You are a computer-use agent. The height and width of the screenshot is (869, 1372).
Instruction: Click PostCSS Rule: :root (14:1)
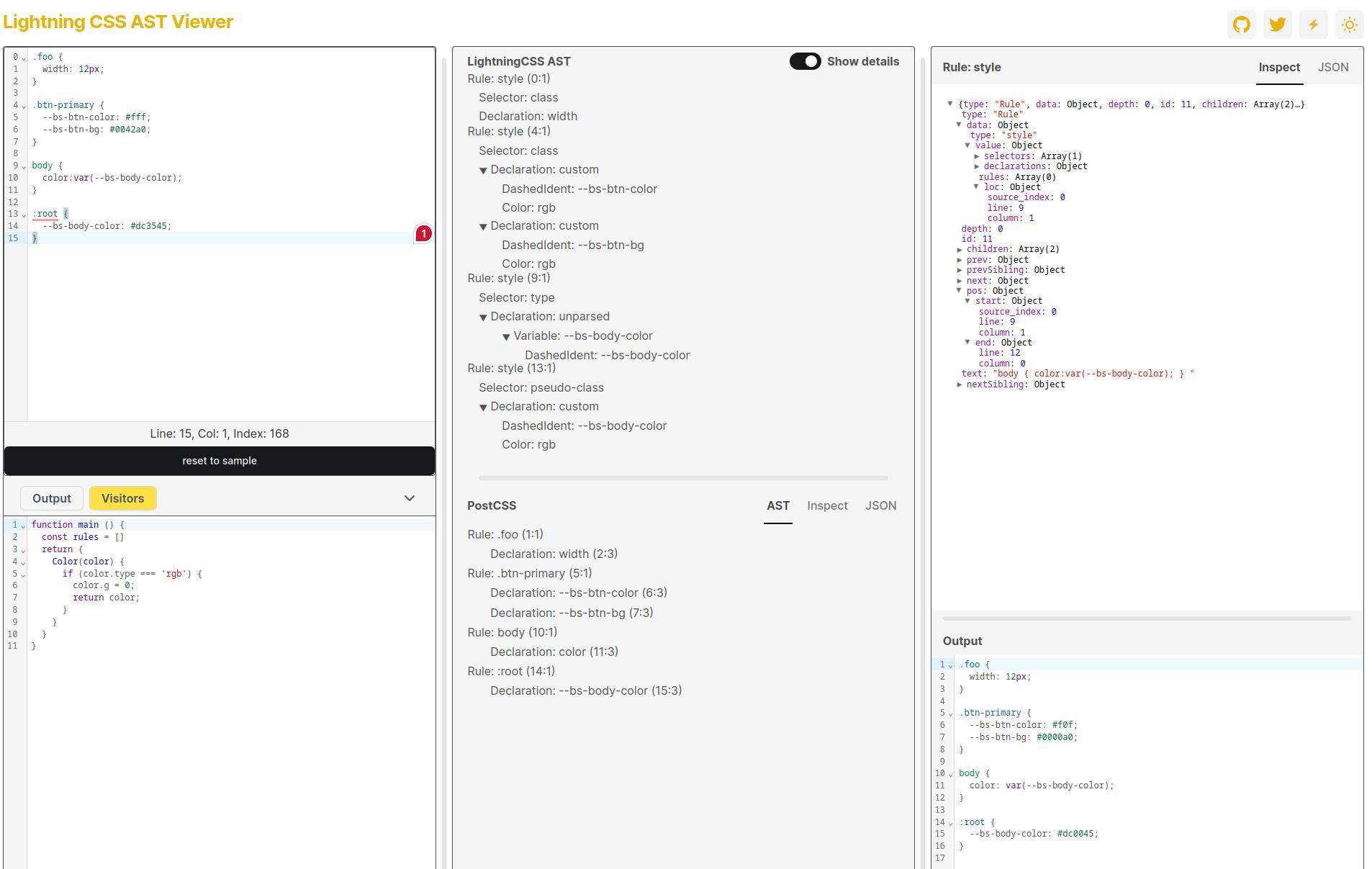pos(511,671)
